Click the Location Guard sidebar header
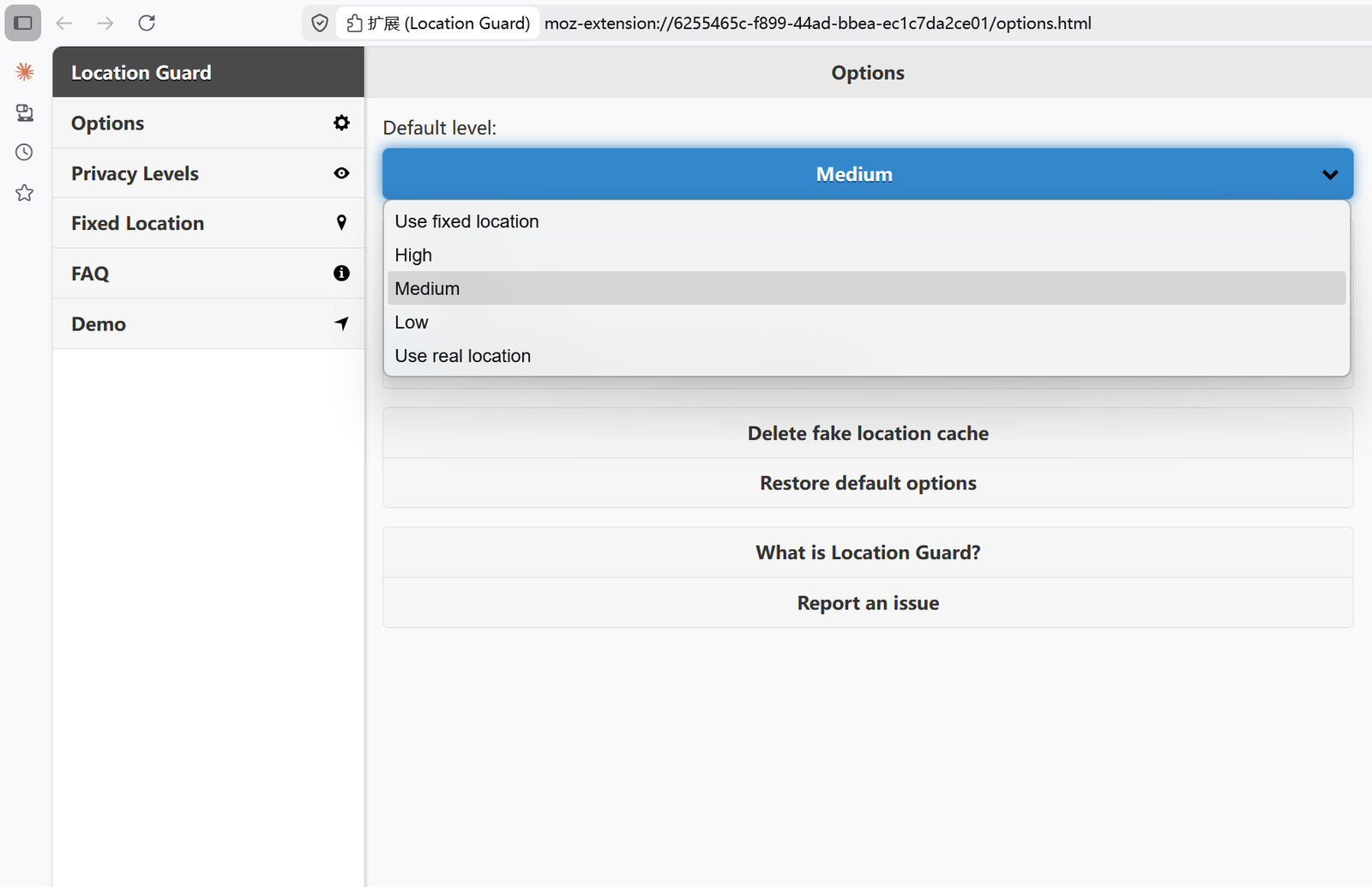 pos(208,72)
